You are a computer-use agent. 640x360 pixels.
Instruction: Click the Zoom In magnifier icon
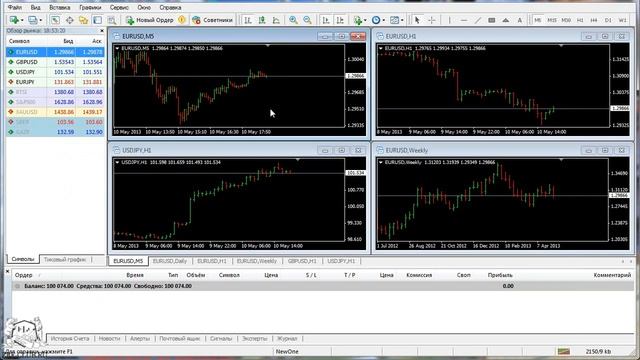pos(293,20)
